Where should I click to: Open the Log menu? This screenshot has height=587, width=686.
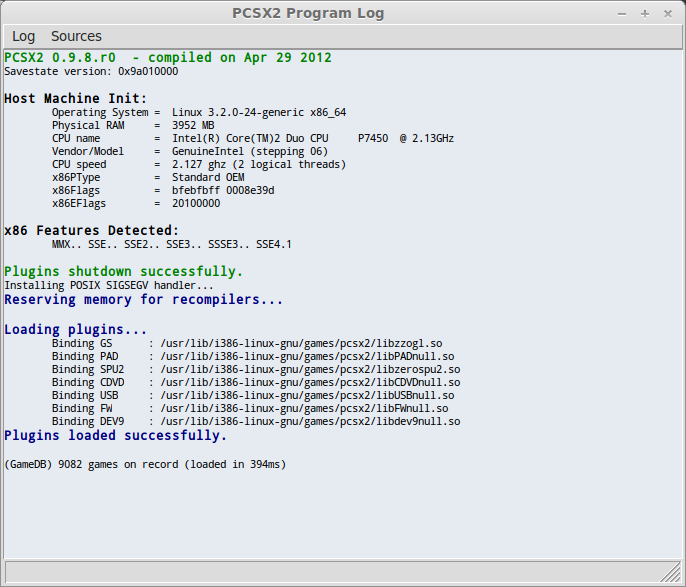tap(23, 36)
